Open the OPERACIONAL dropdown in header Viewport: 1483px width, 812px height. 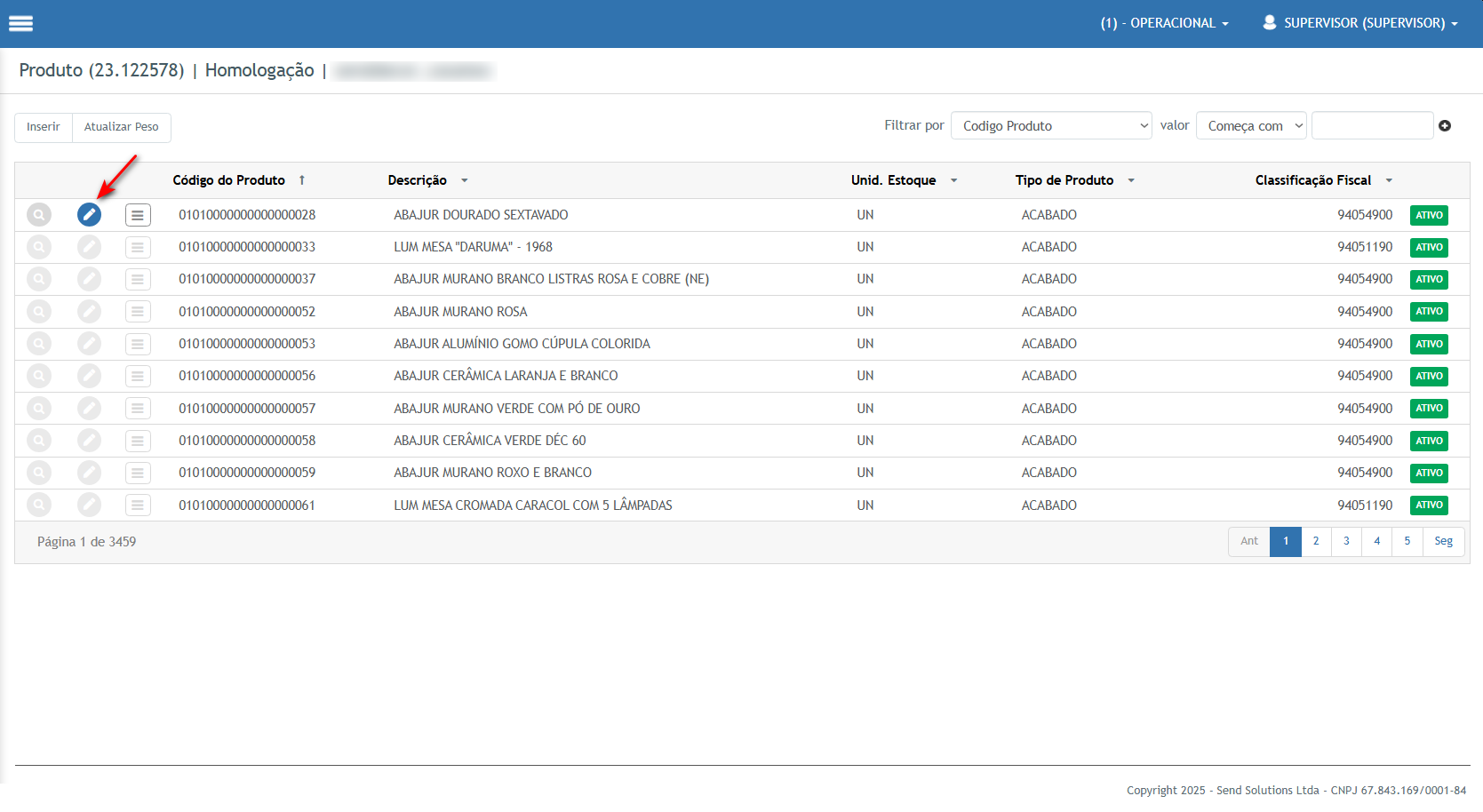coord(1164,23)
